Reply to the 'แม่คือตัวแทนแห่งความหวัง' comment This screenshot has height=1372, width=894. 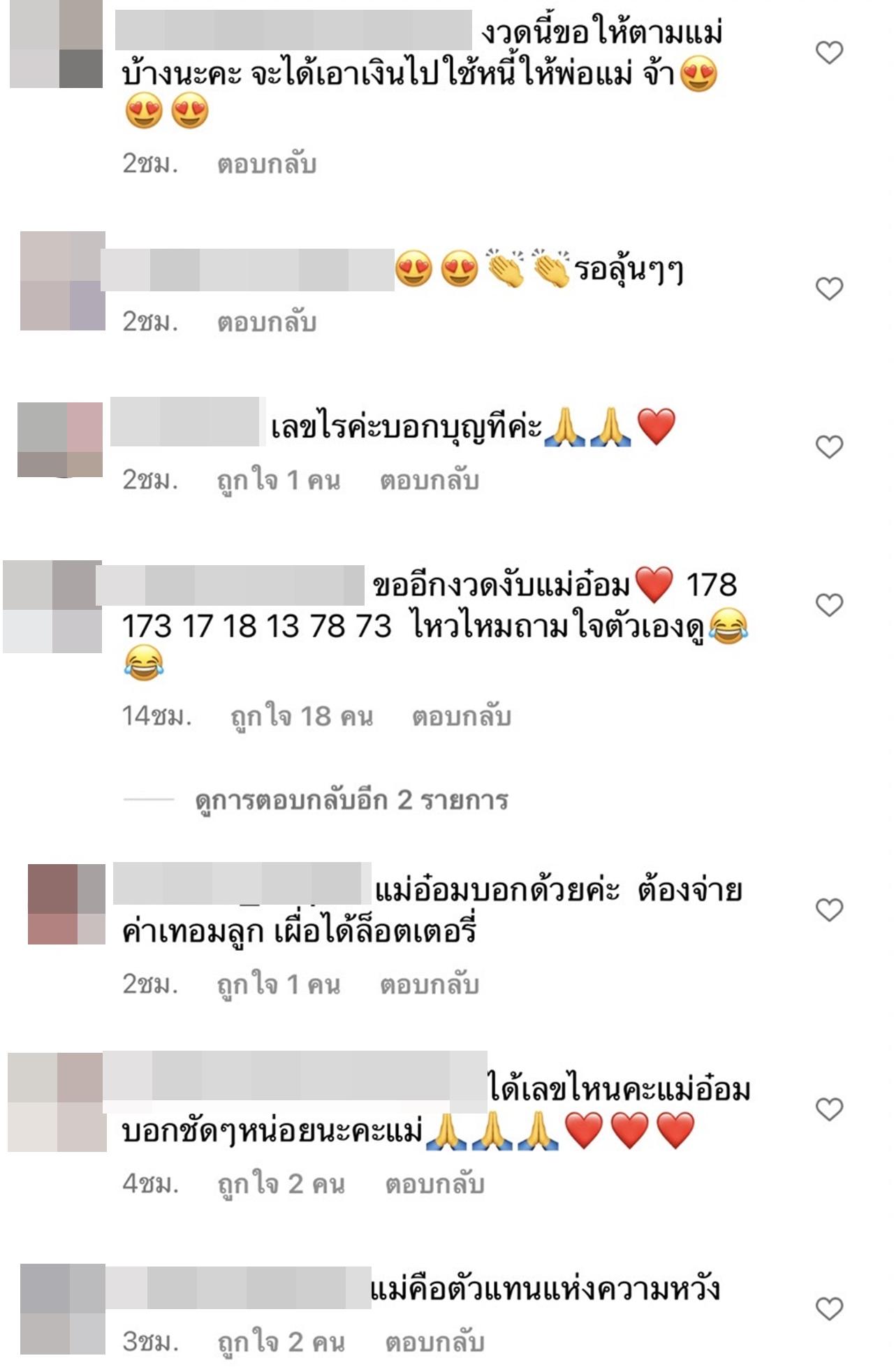coord(434,1342)
